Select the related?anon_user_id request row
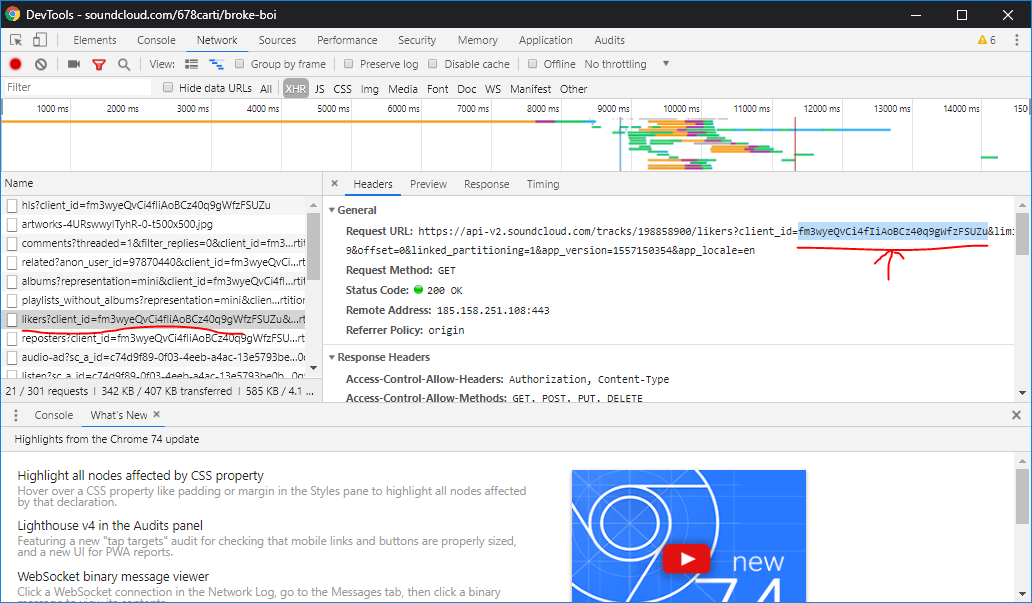The height and width of the screenshot is (603, 1032). tap(155, 263)
